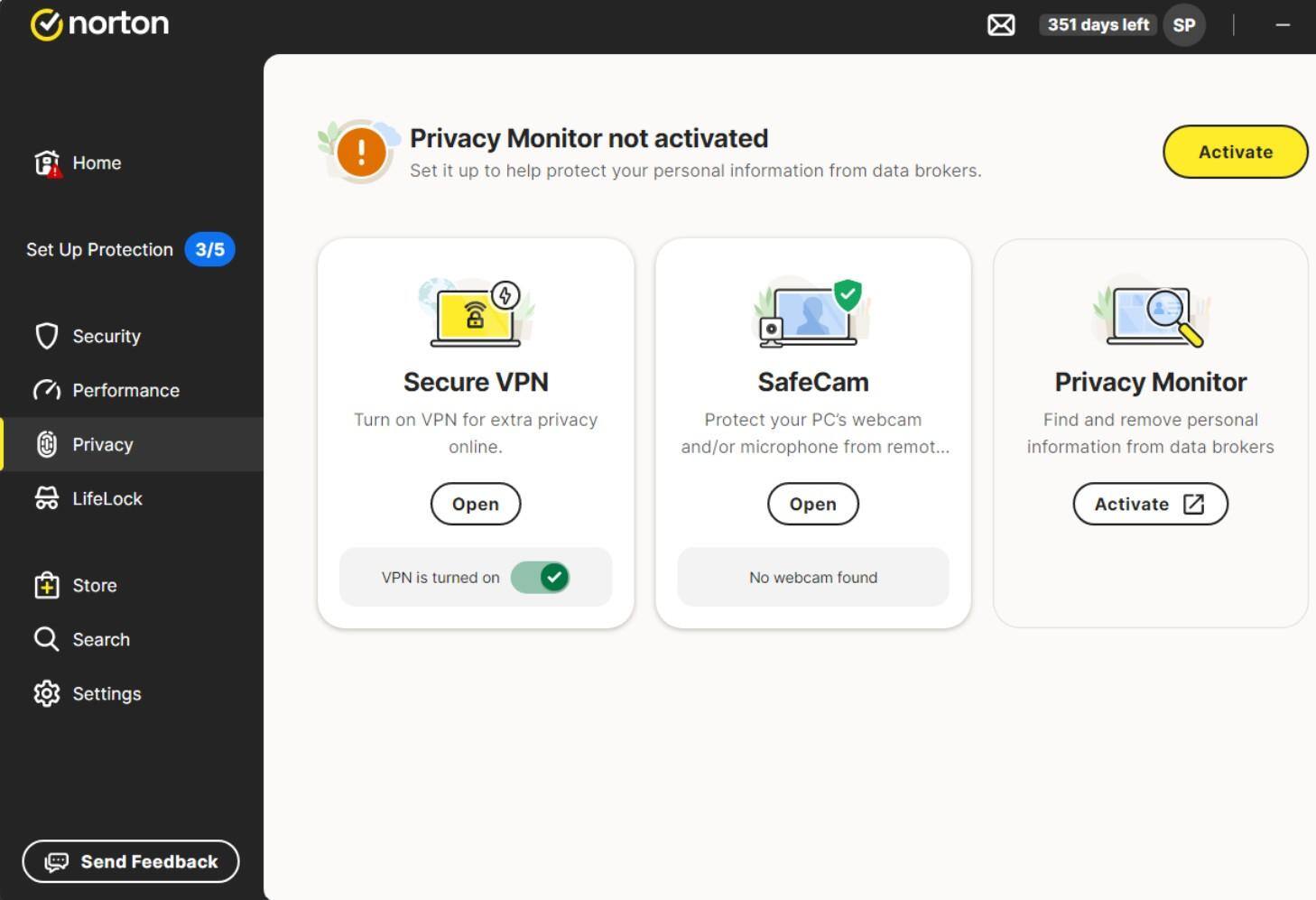Click Open under SafeCam
This screenshot has width=1316, height=900.
(x=812, y=504)
